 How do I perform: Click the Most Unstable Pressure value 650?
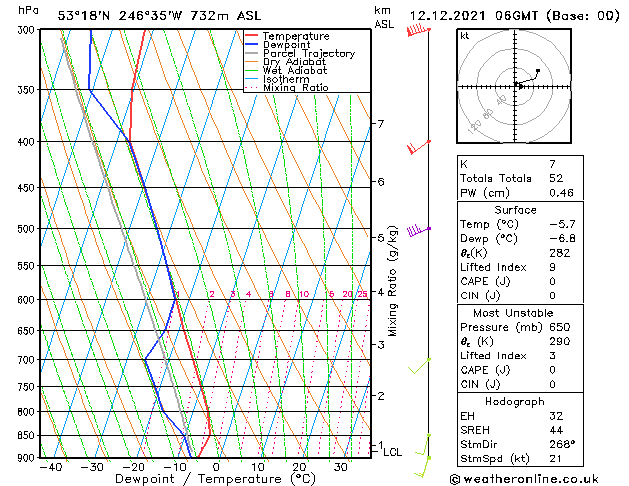pos(560,327)
